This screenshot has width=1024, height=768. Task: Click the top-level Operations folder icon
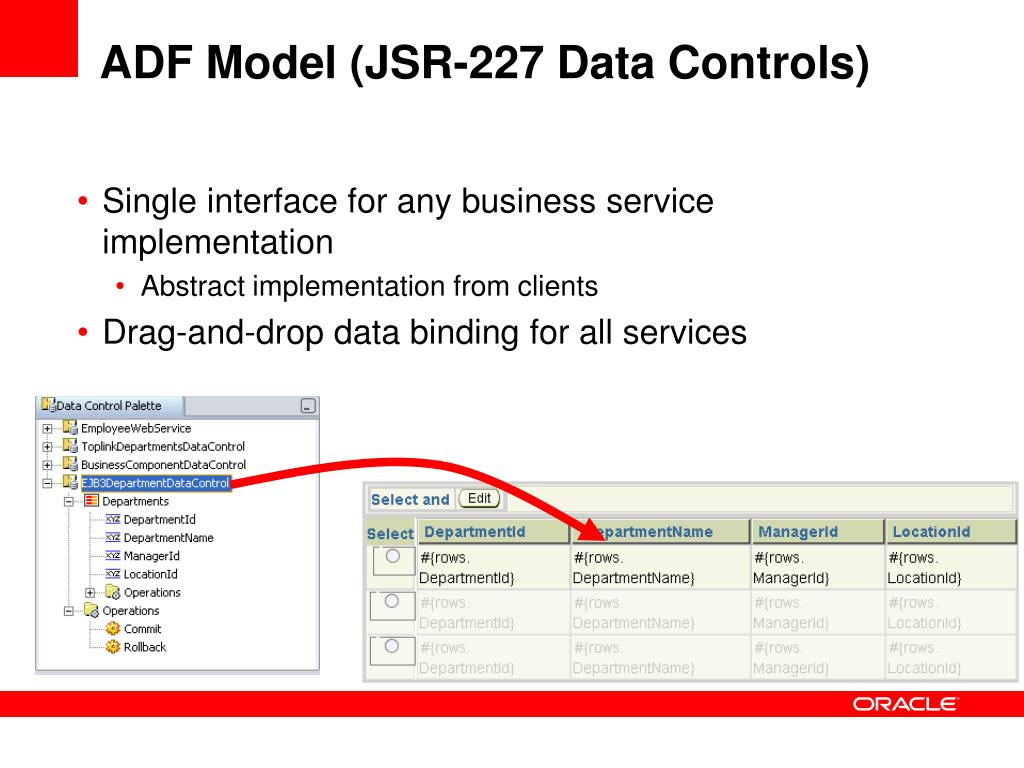(x=91, y=611)
